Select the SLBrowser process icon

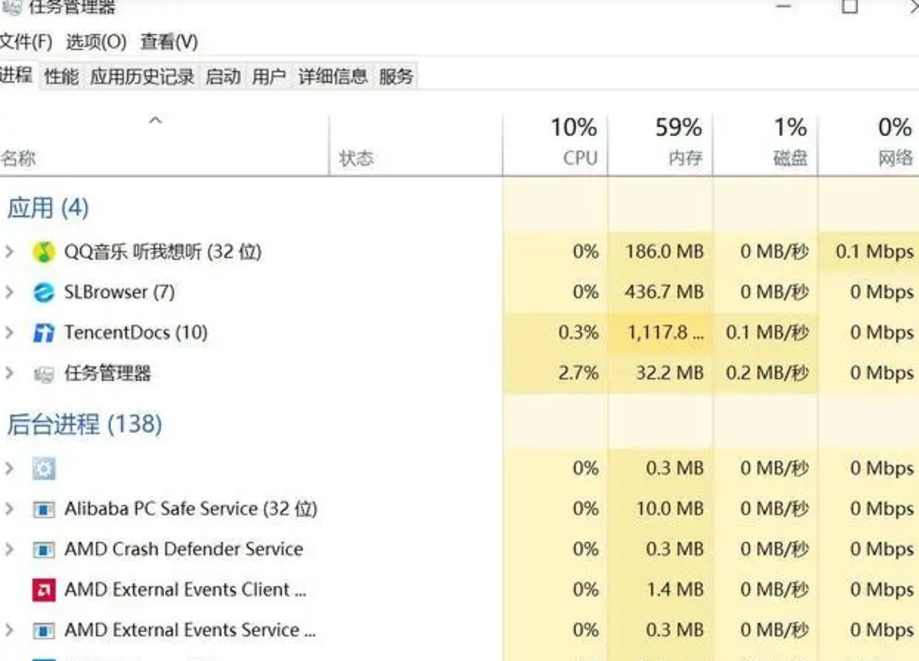(x=43, y=292)
